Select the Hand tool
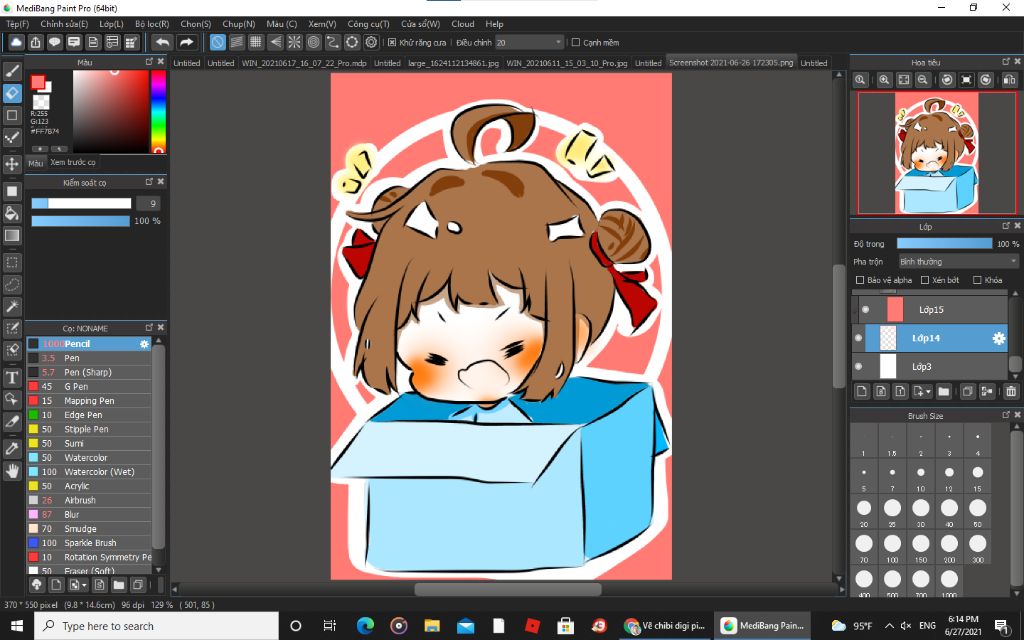Screen dimensions: 1024x640 (12, 471)
